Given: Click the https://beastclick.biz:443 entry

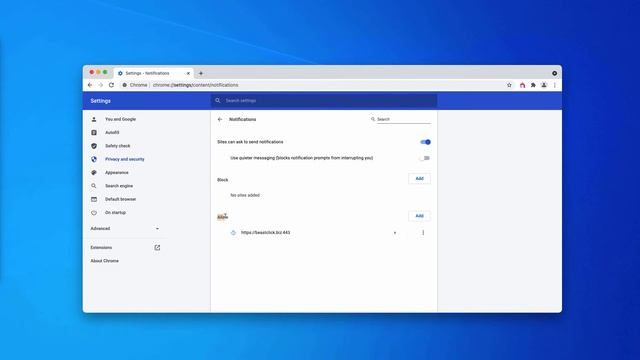Looking at the screenshot, I should (265, 233).
